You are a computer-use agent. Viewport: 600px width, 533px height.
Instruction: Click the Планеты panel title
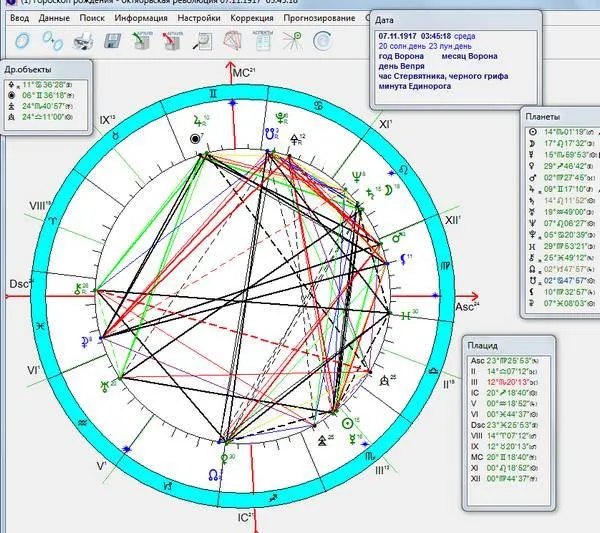pos(545,116)
